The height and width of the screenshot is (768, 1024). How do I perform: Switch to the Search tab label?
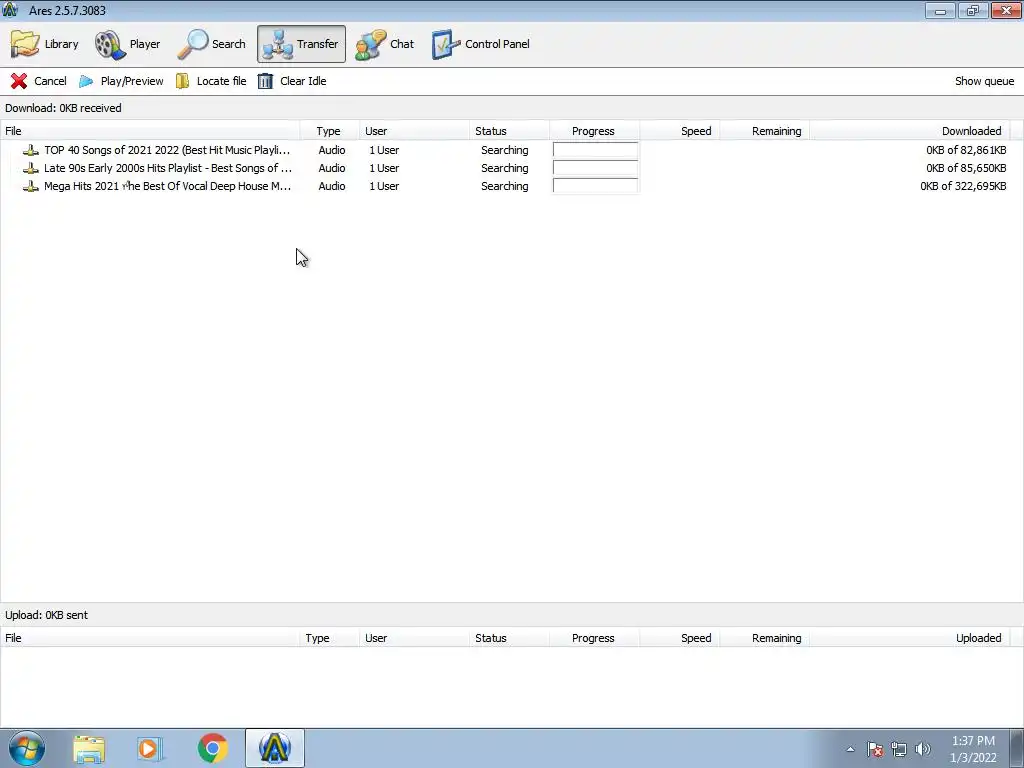coord(229,44)
